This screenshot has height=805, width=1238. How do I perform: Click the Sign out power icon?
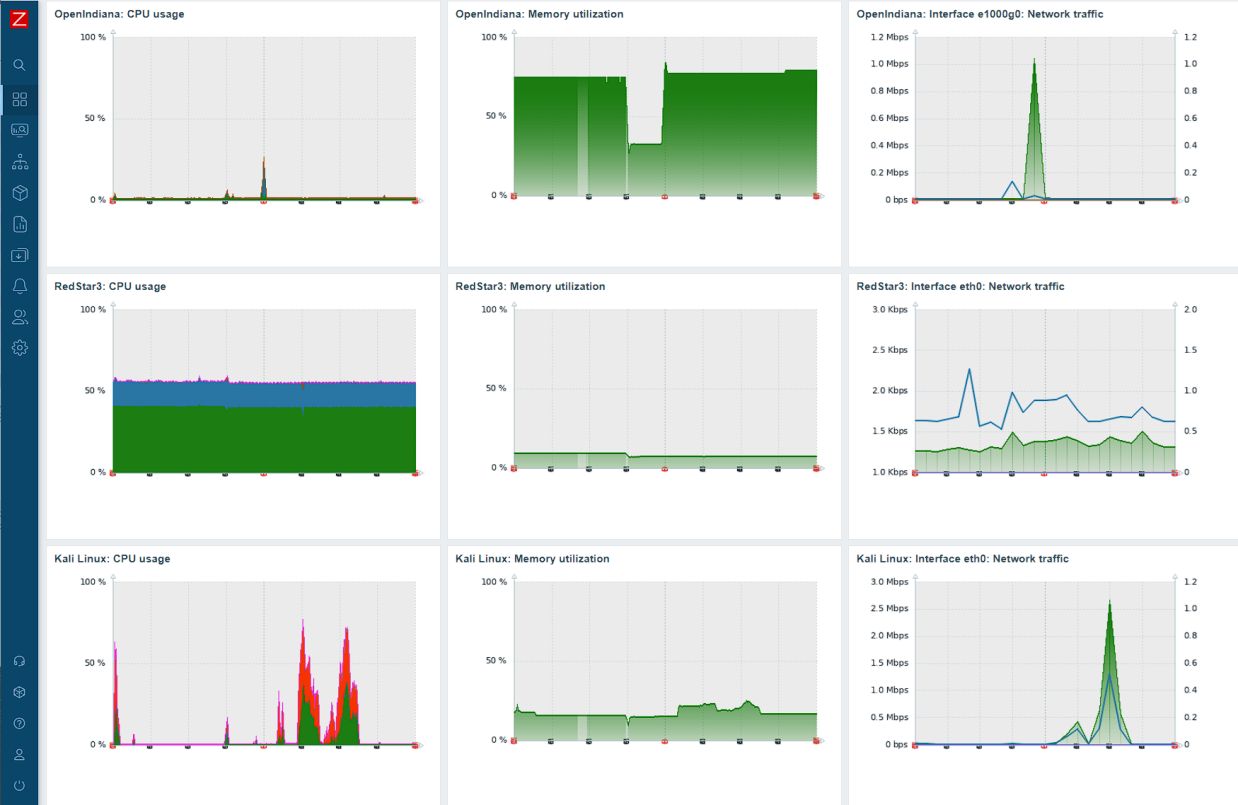19,786
